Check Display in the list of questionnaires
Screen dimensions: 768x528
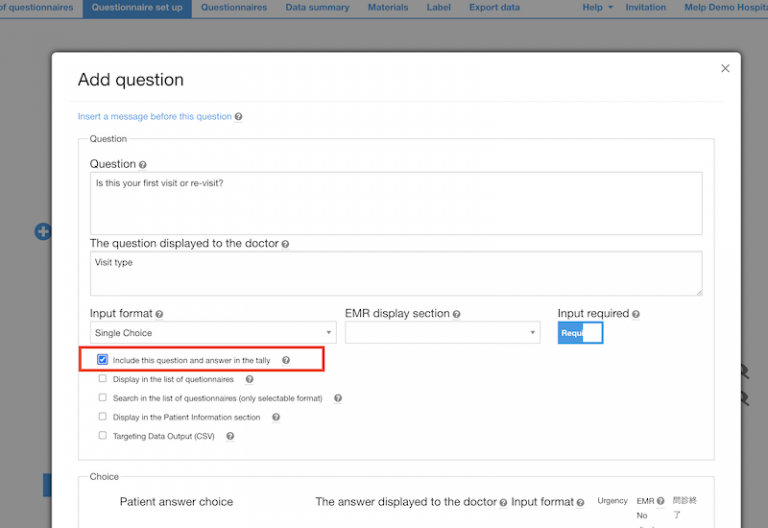click(102, 379)
